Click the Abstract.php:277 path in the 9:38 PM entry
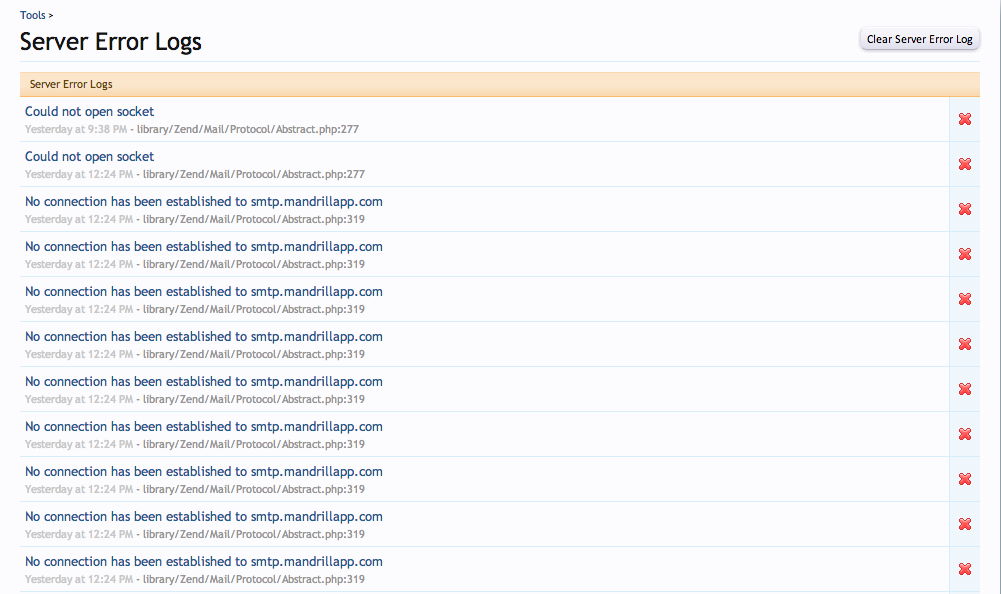 (x=248, y=129)
